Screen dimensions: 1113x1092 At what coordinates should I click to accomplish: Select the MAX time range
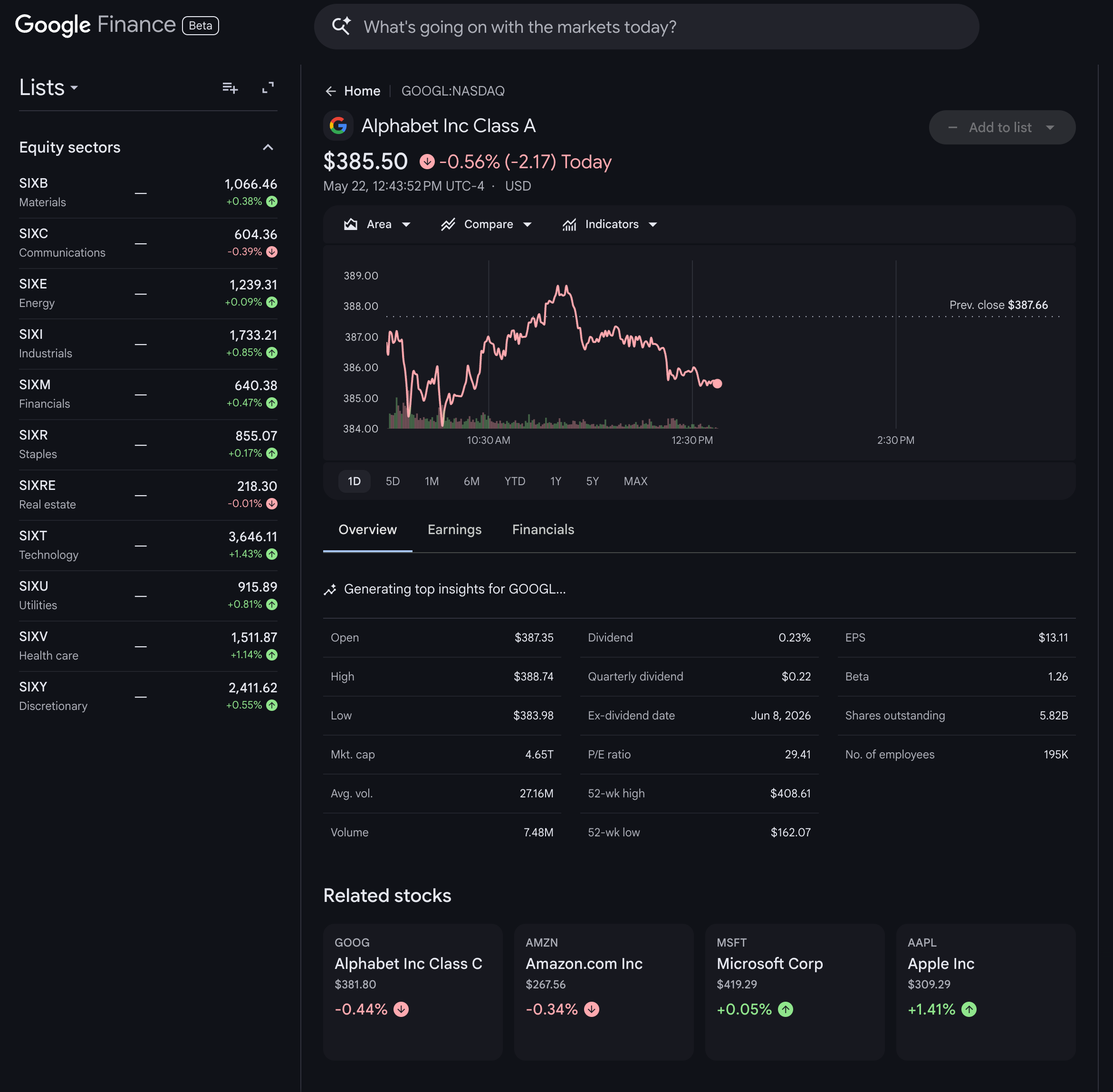[x=635, y=481]
